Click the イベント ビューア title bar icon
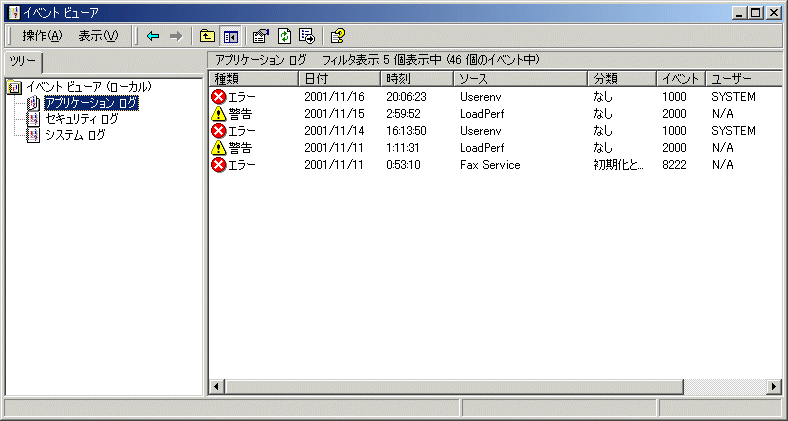 click(14, 12)
